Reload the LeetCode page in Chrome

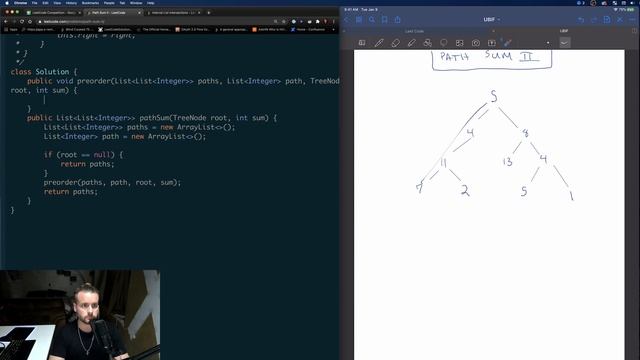(x=22, y=21)
